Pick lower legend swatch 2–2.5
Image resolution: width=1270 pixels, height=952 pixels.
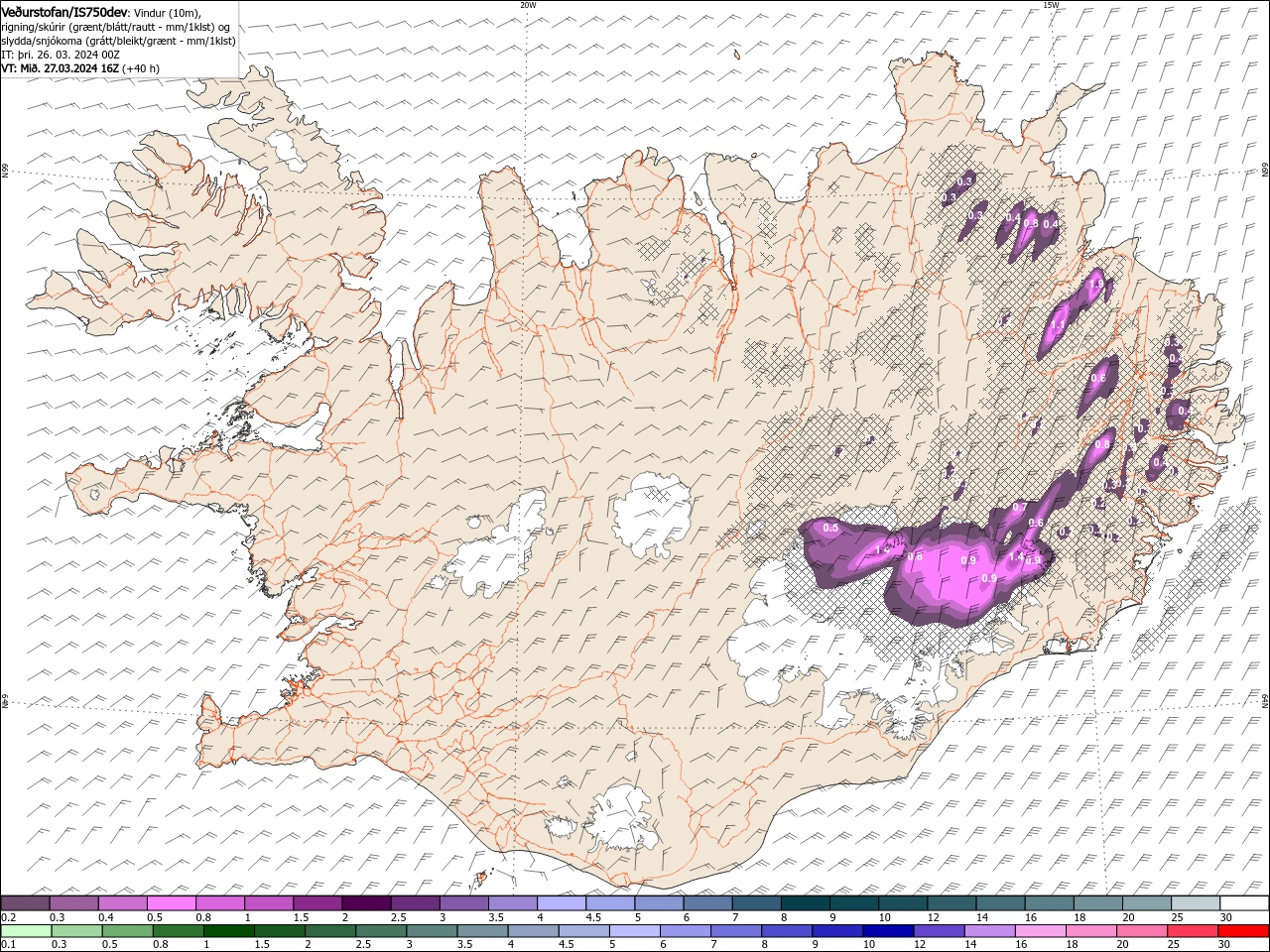[330, 931]
